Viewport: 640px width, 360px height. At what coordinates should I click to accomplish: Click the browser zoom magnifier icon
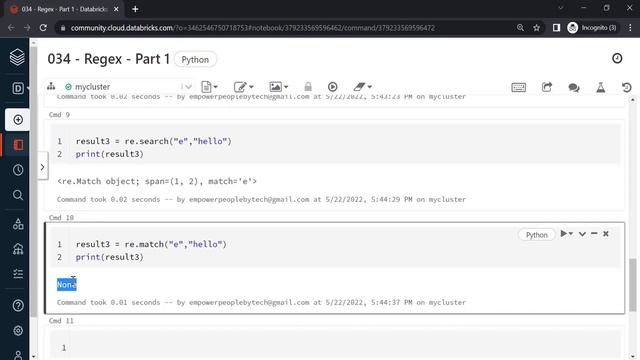(520, 28)
